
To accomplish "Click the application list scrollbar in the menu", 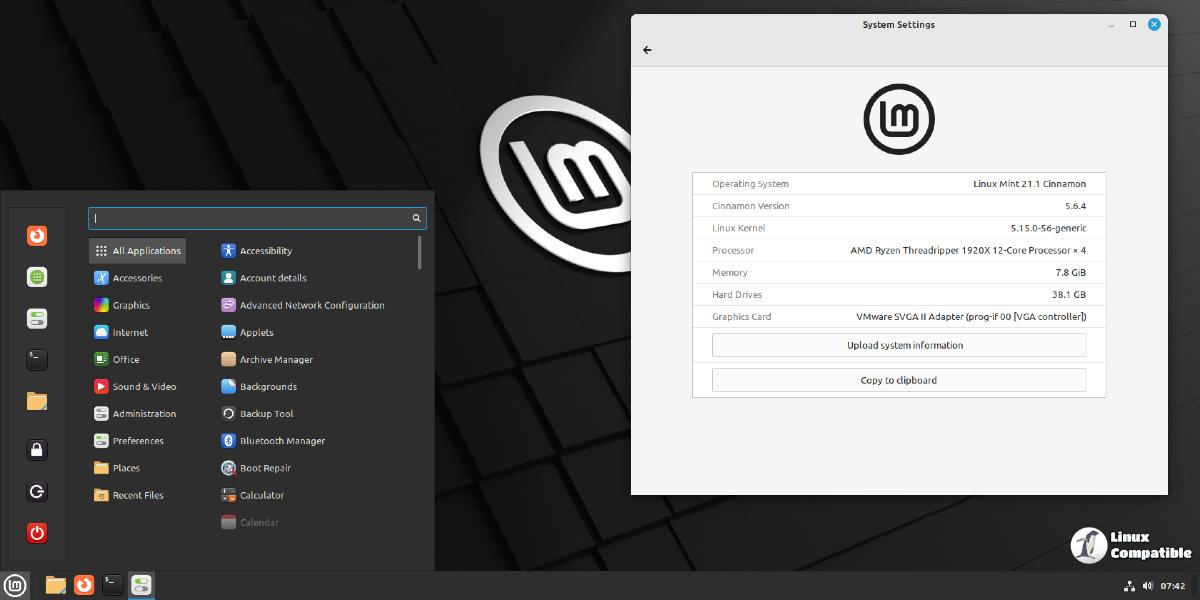I will click(420, 252).
